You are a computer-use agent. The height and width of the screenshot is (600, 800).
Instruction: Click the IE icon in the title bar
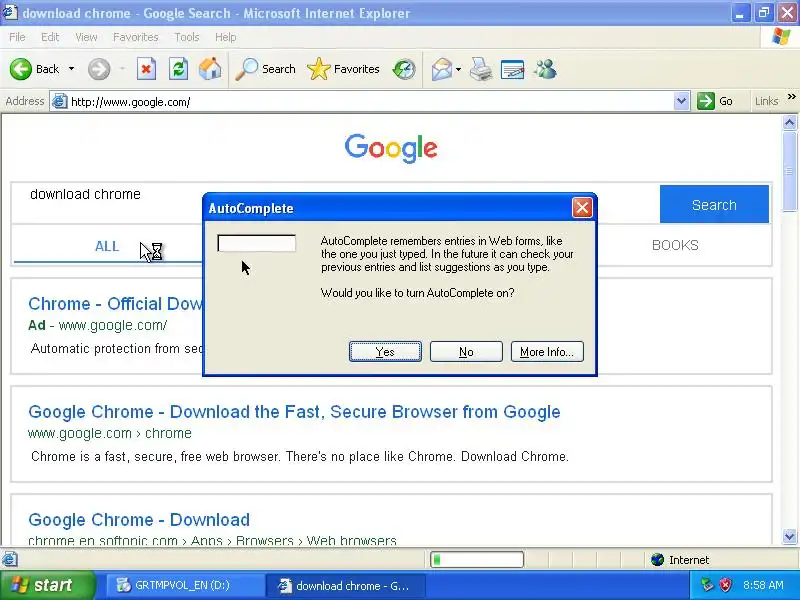pos(10,12)
